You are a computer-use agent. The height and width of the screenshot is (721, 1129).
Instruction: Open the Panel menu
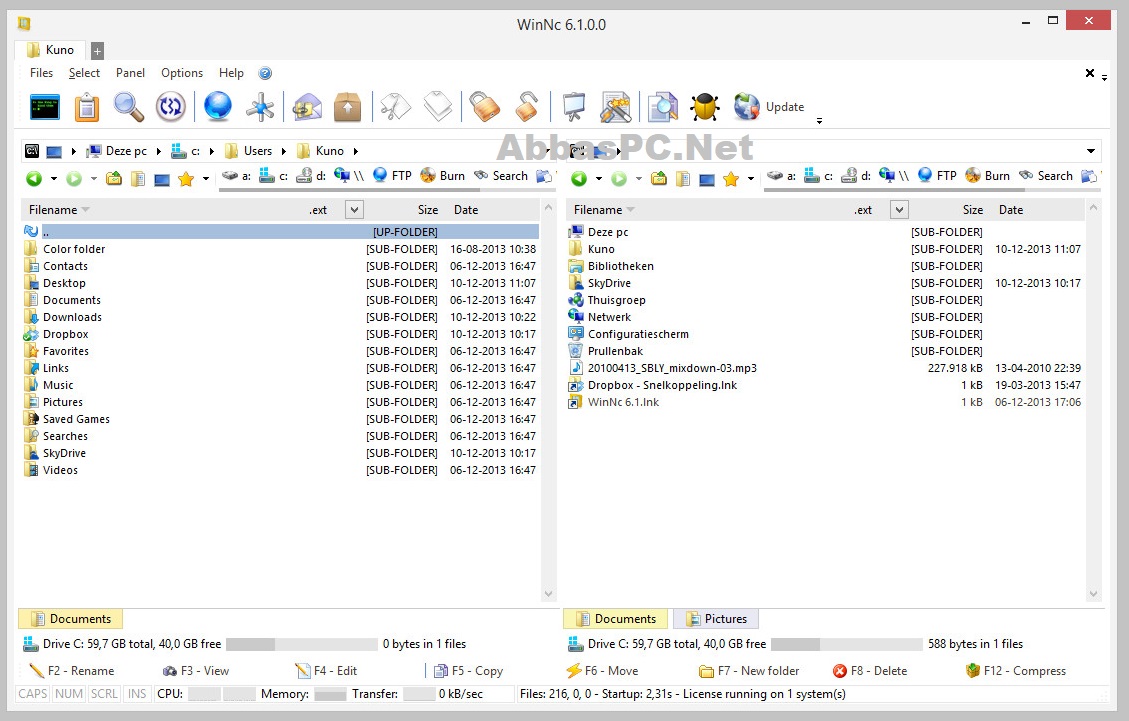(x=130, y=73)
